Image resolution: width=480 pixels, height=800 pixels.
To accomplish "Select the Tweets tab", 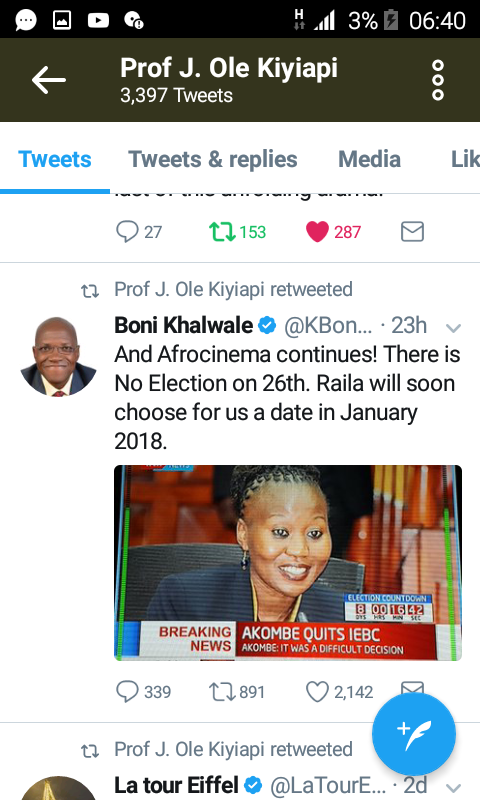I will click(55, 159).
